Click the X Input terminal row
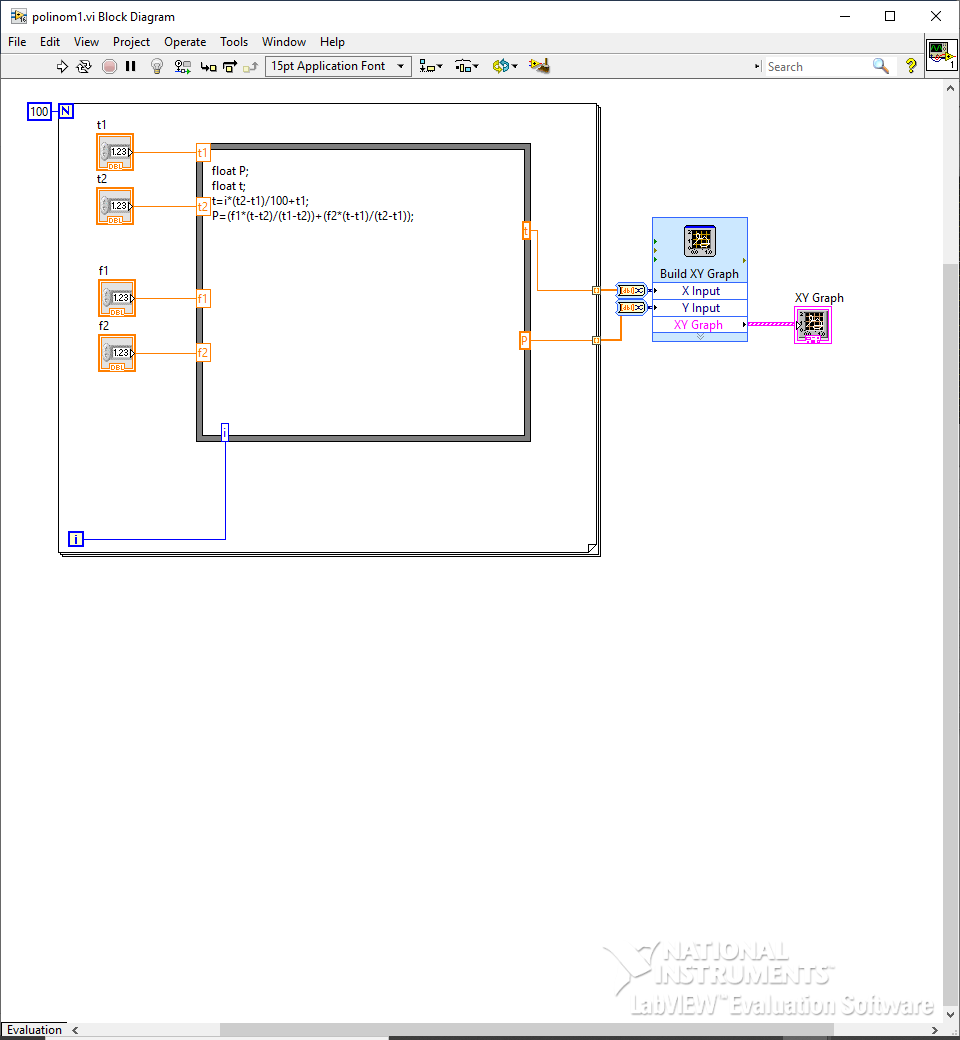960x1040 pixels. 700,291
